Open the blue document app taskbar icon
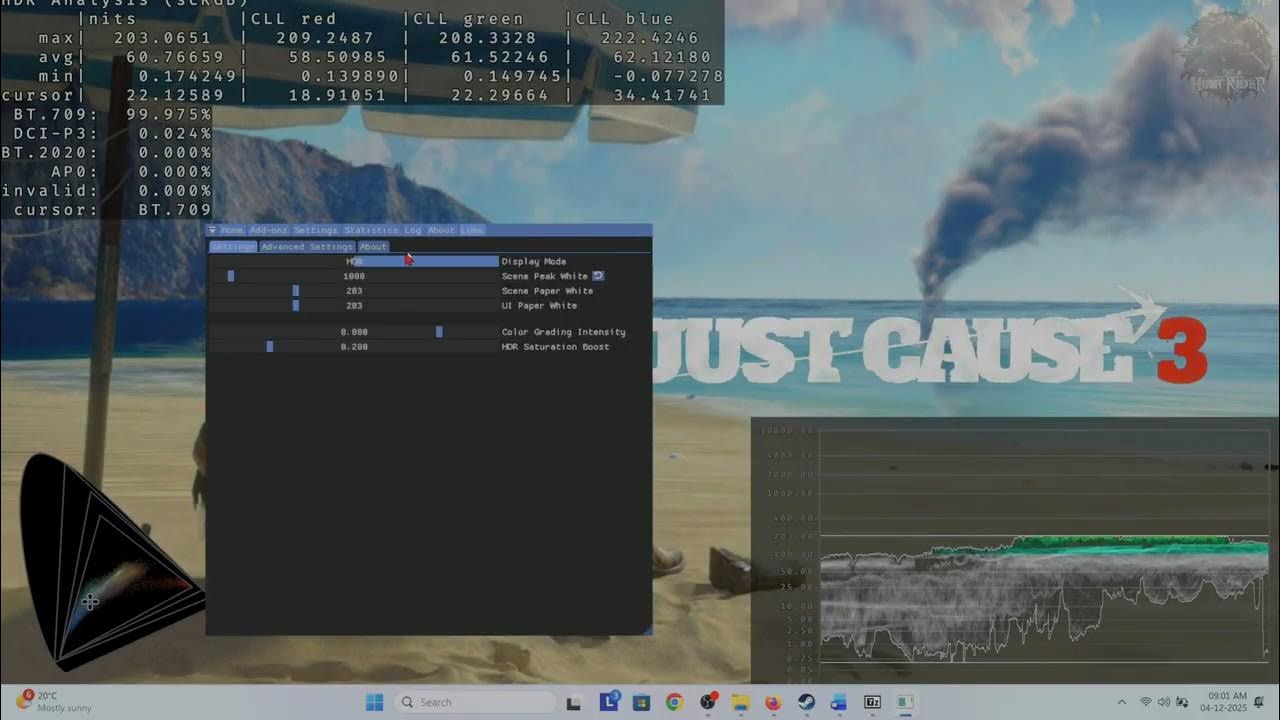Screen dimensions: 1280x720 [839, 702]
